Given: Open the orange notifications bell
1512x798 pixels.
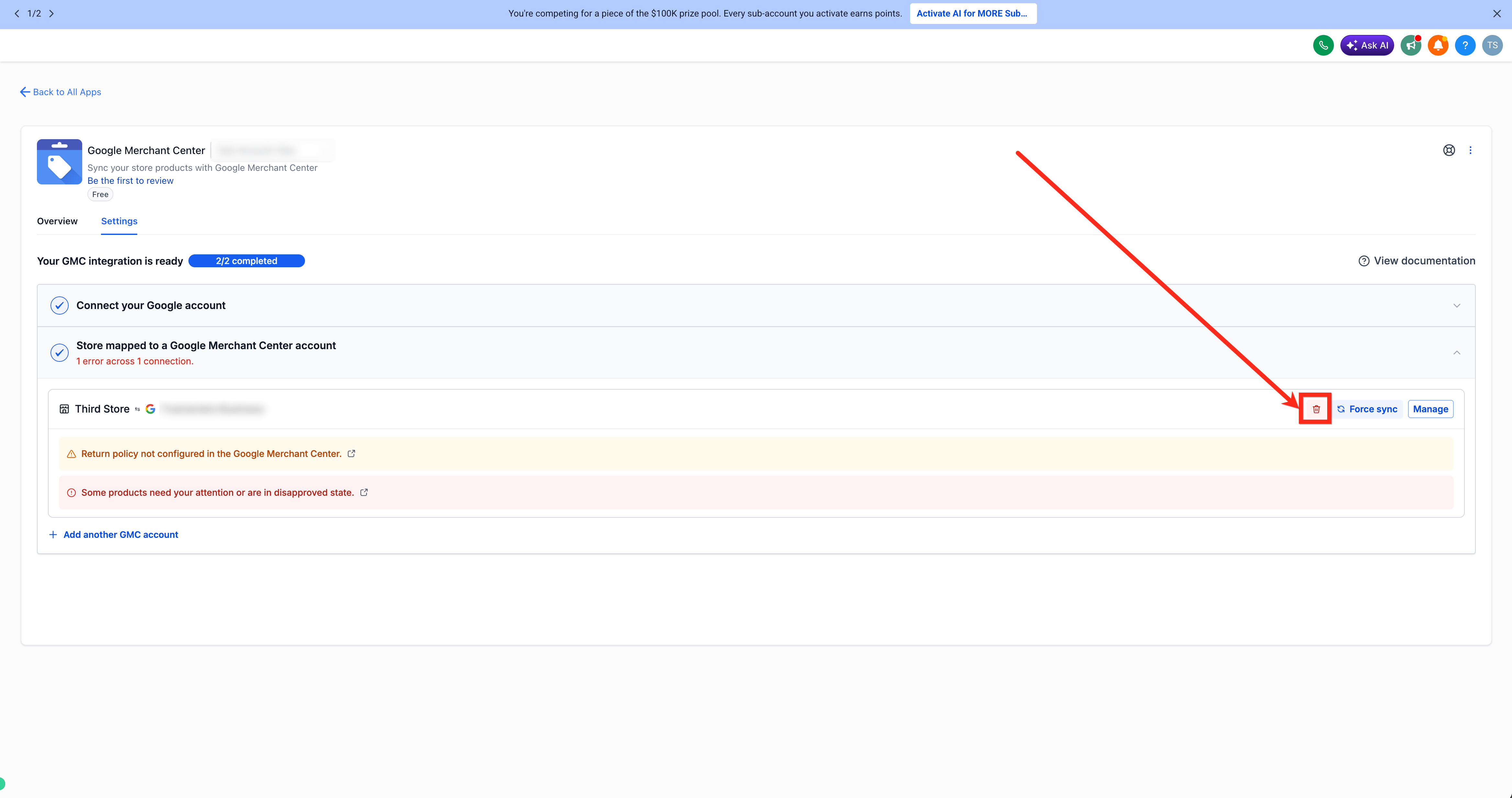Looking at the screenshot, I should coord(1438,45).
